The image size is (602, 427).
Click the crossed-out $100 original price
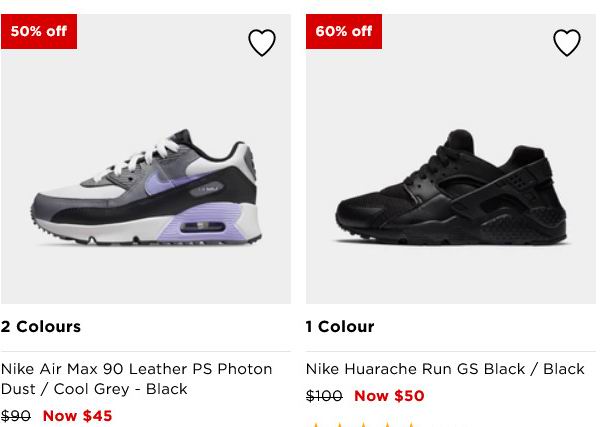click(x=324, y=396)
